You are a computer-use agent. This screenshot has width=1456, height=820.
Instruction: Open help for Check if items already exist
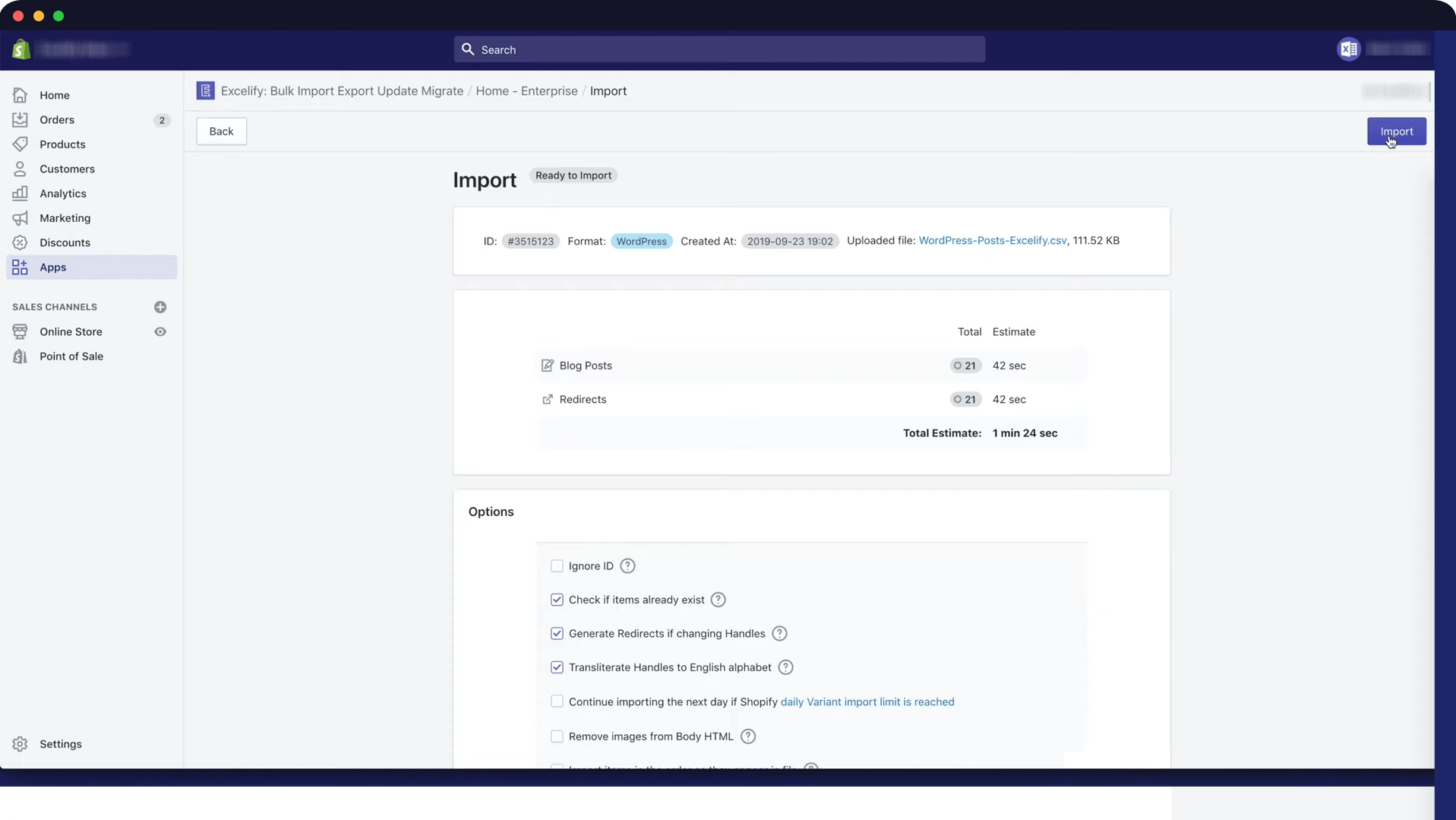point(718,600)
